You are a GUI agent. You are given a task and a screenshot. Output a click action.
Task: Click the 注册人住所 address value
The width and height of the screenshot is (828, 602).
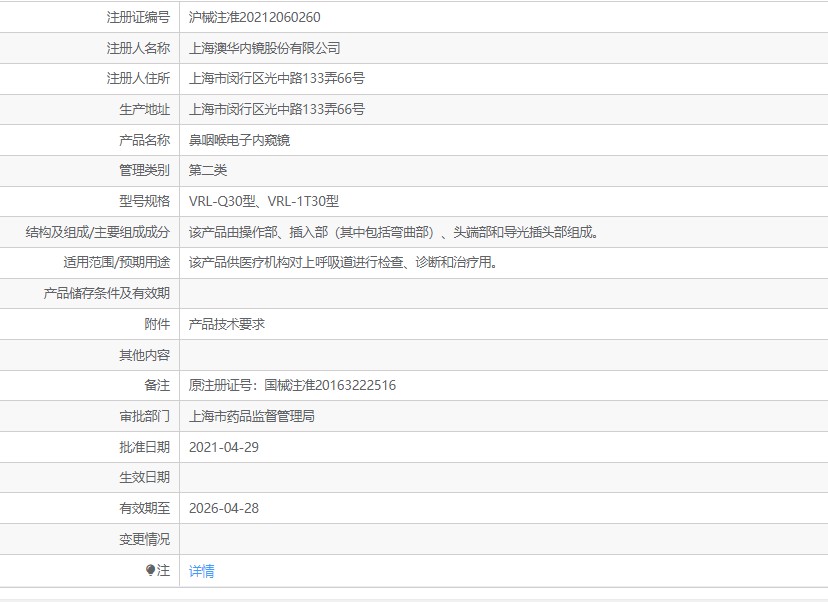(x=277, y=79)
